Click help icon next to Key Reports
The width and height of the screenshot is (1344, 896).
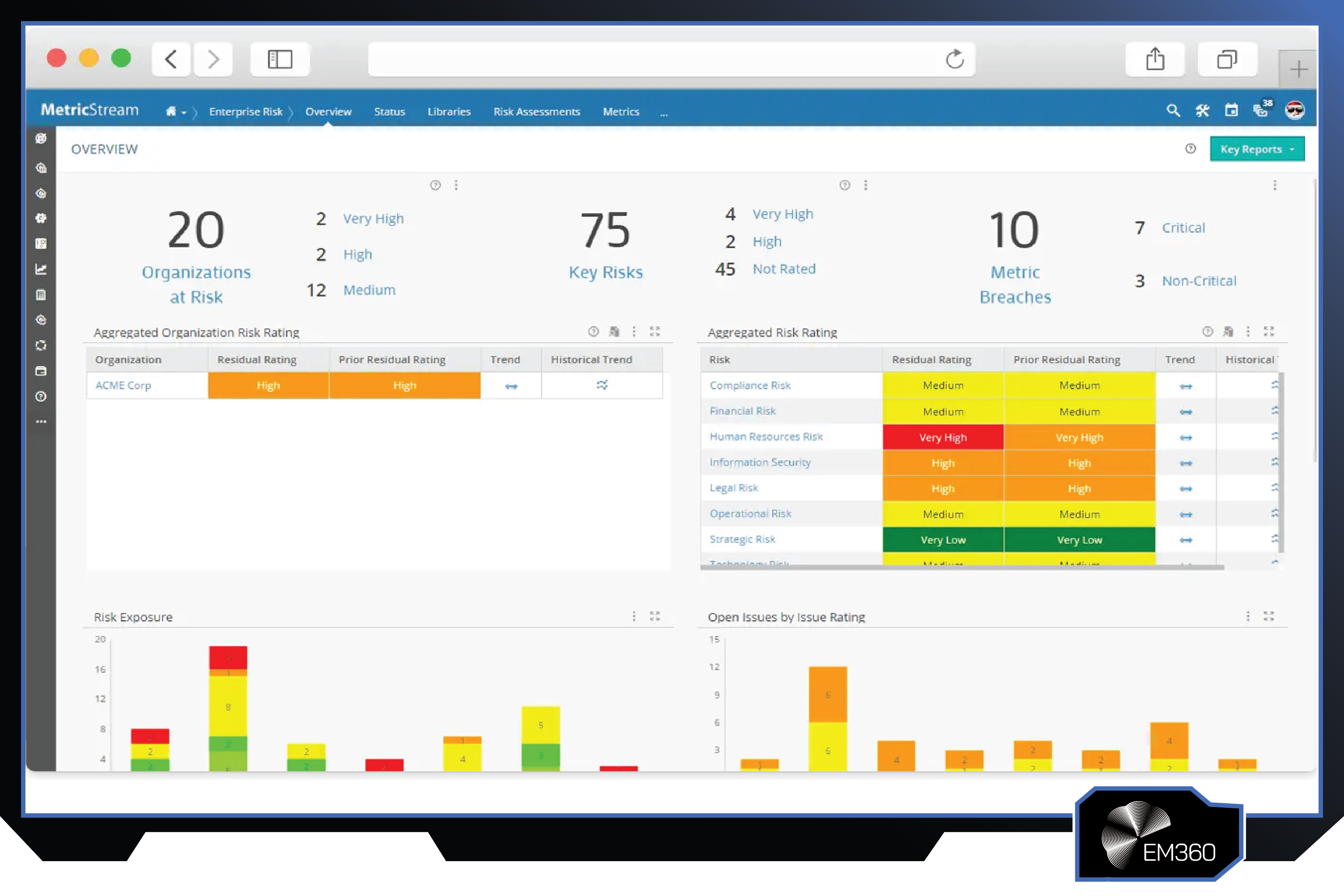pyautogui.click(x=1190, y=149)
